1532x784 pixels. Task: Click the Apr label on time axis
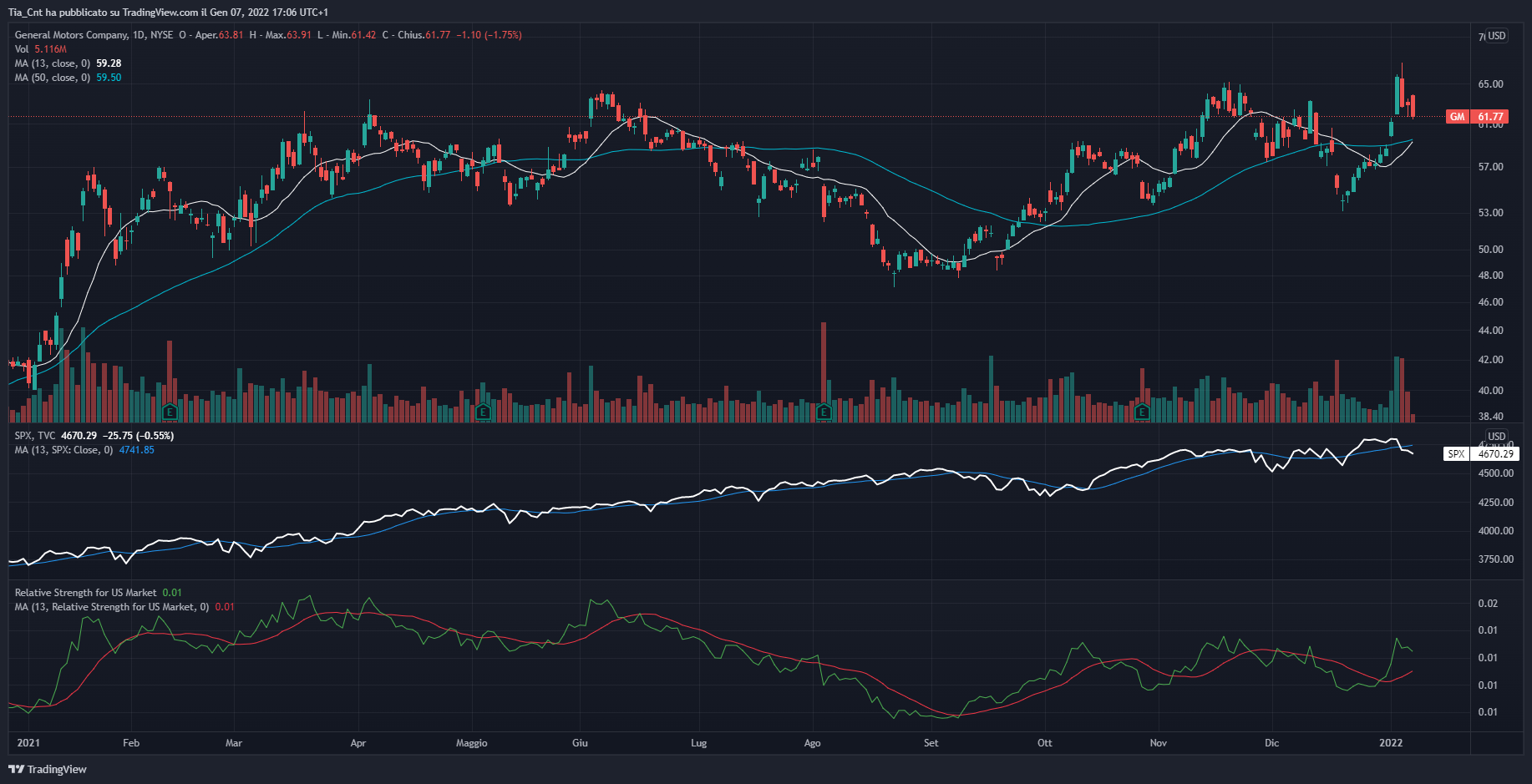tap(358, 743)
